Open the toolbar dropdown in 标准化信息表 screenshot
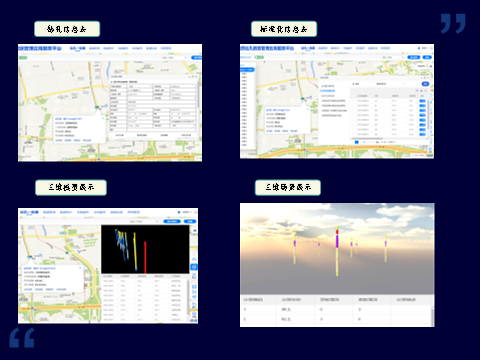The height and width of the screenshot is (361, 481). pyautogui.click(x=392, y=57)
